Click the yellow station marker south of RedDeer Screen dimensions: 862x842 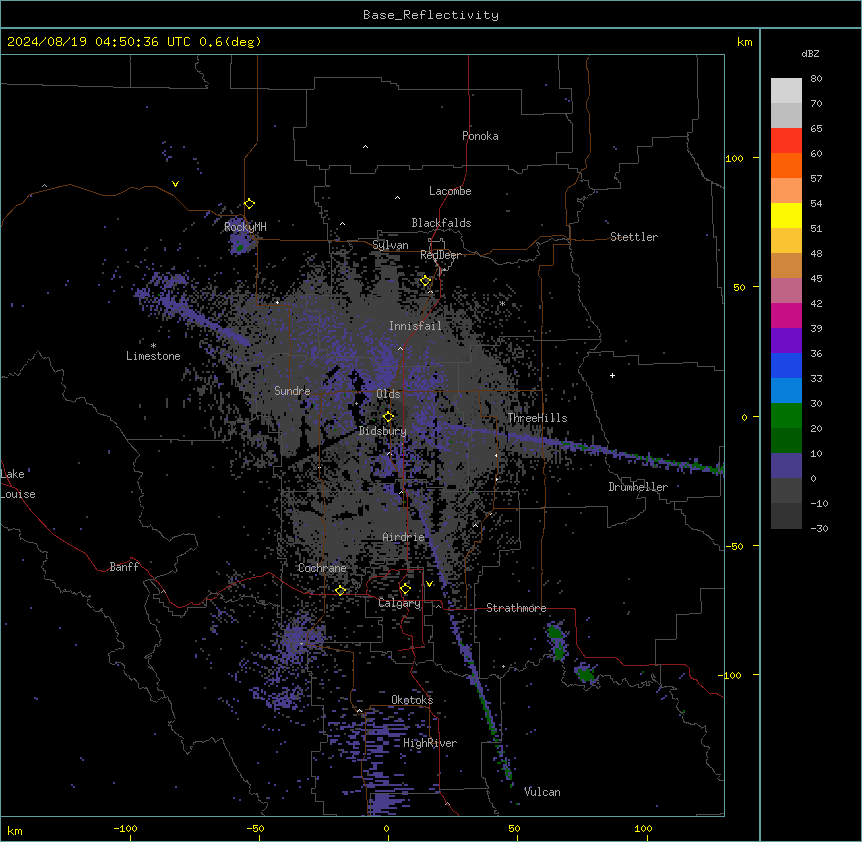426,281
